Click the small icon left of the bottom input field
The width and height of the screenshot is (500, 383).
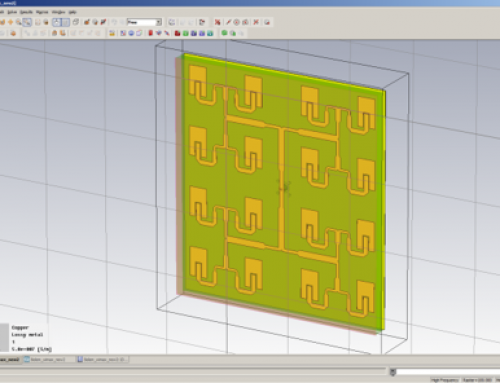tap(393, 372)
